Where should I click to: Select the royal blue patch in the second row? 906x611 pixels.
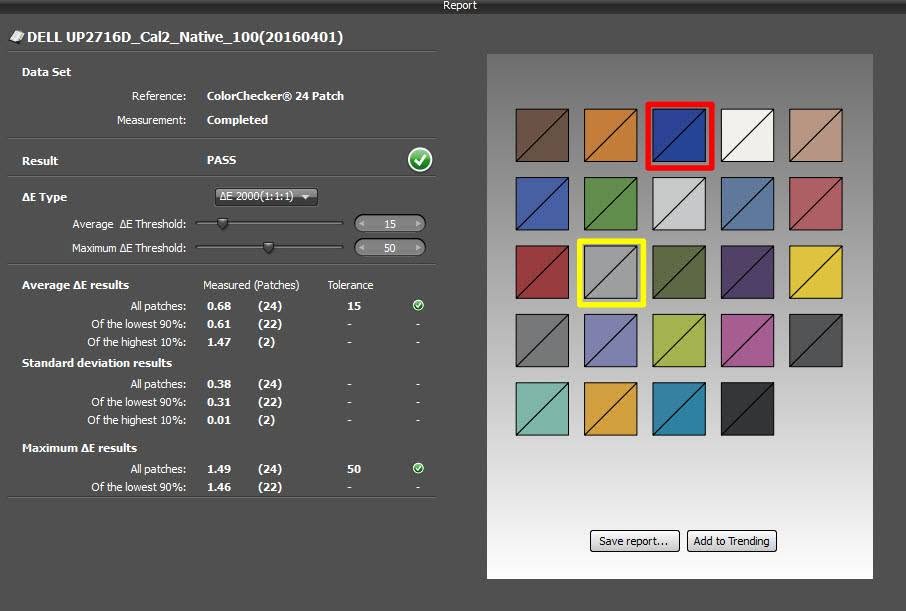point(542,203)
